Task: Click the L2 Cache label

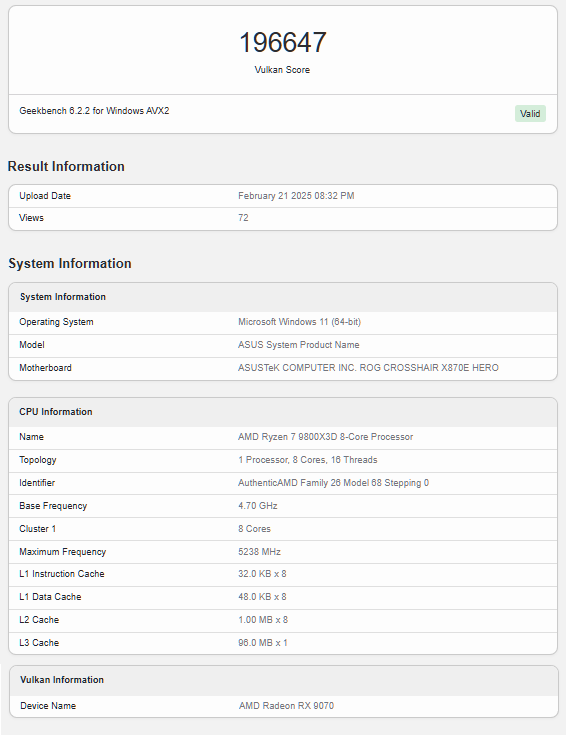Action: pyautogui.click(x=39, y=620)
